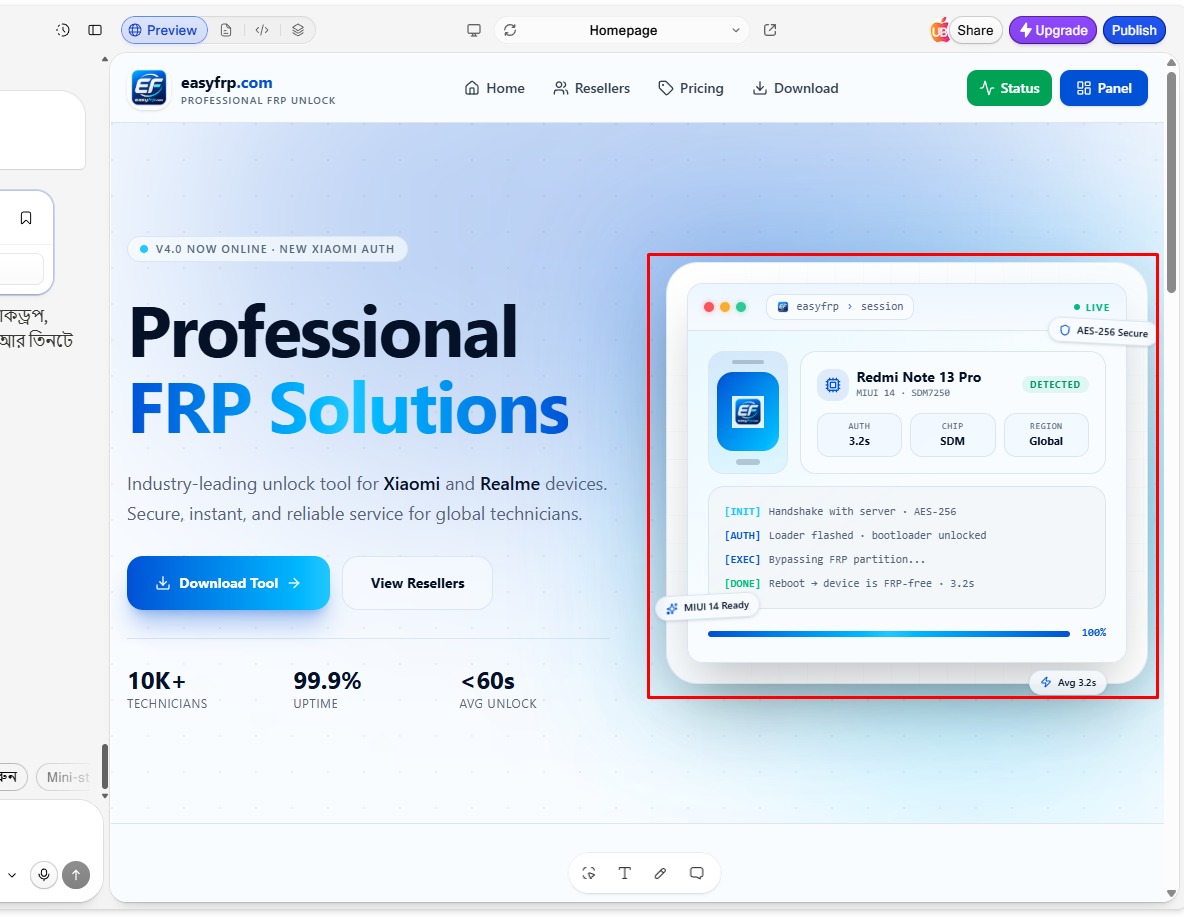Click the Share button
Viewport: 1184px width, 917px height.
[975, 30]
